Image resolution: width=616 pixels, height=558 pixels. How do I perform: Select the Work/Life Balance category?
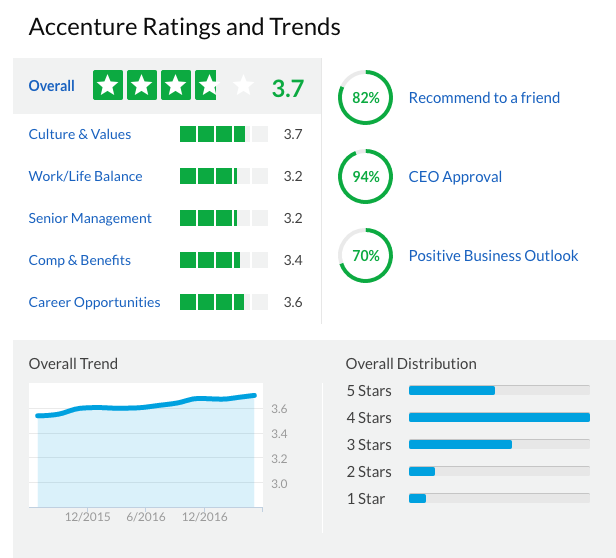click(x=85, y=176)
